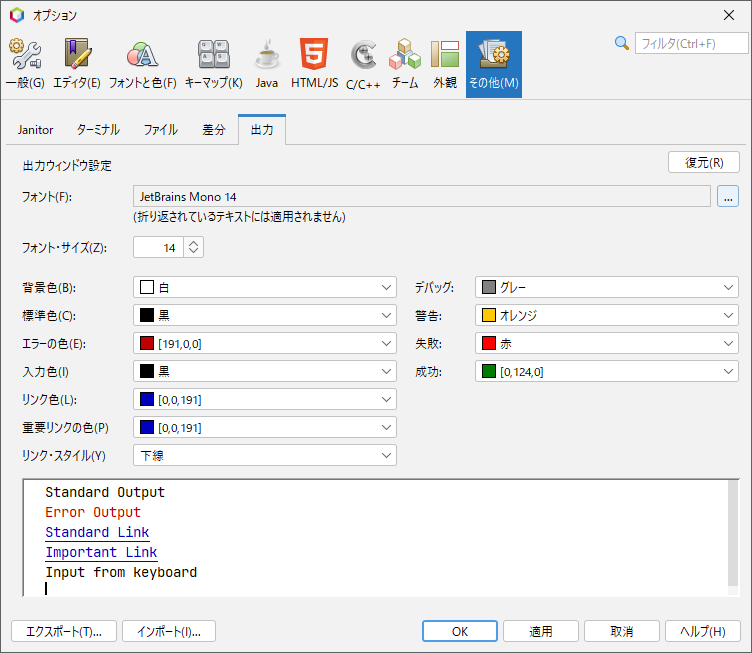Click the インポート(I)... button
This screenshot has height=653, width=752.
169,631
